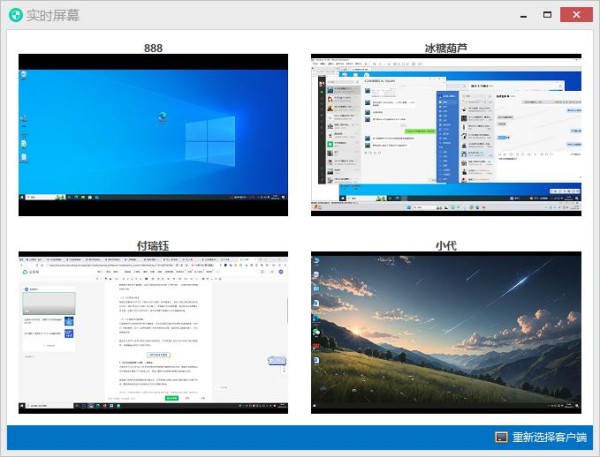
Task: Select the 小代 landscape wallpaper screen thumbnail
Action: (445, 332)
